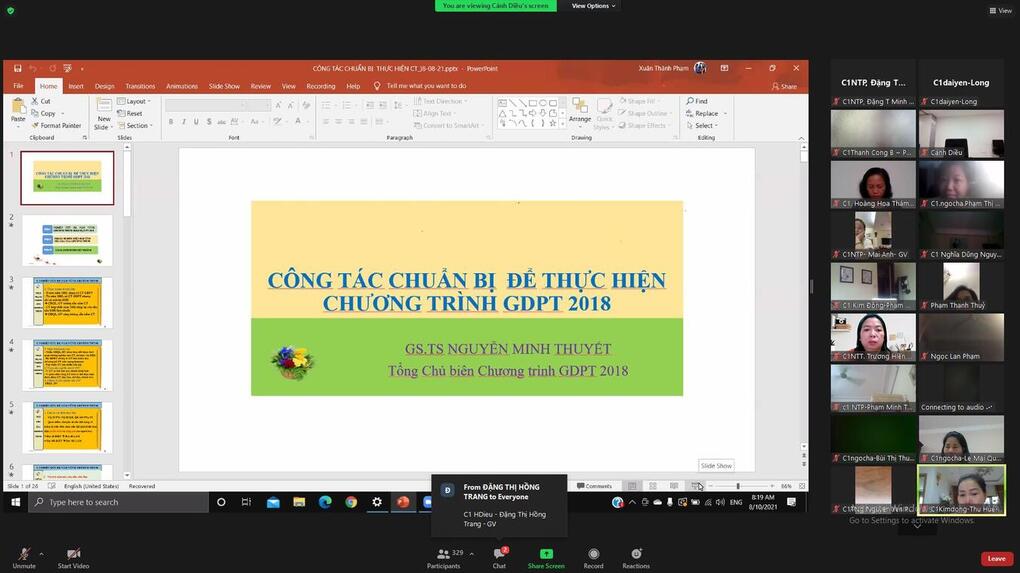Click Start From Beginning quick access icon
Screen dimensions: 1020x573
click(68, 68)
